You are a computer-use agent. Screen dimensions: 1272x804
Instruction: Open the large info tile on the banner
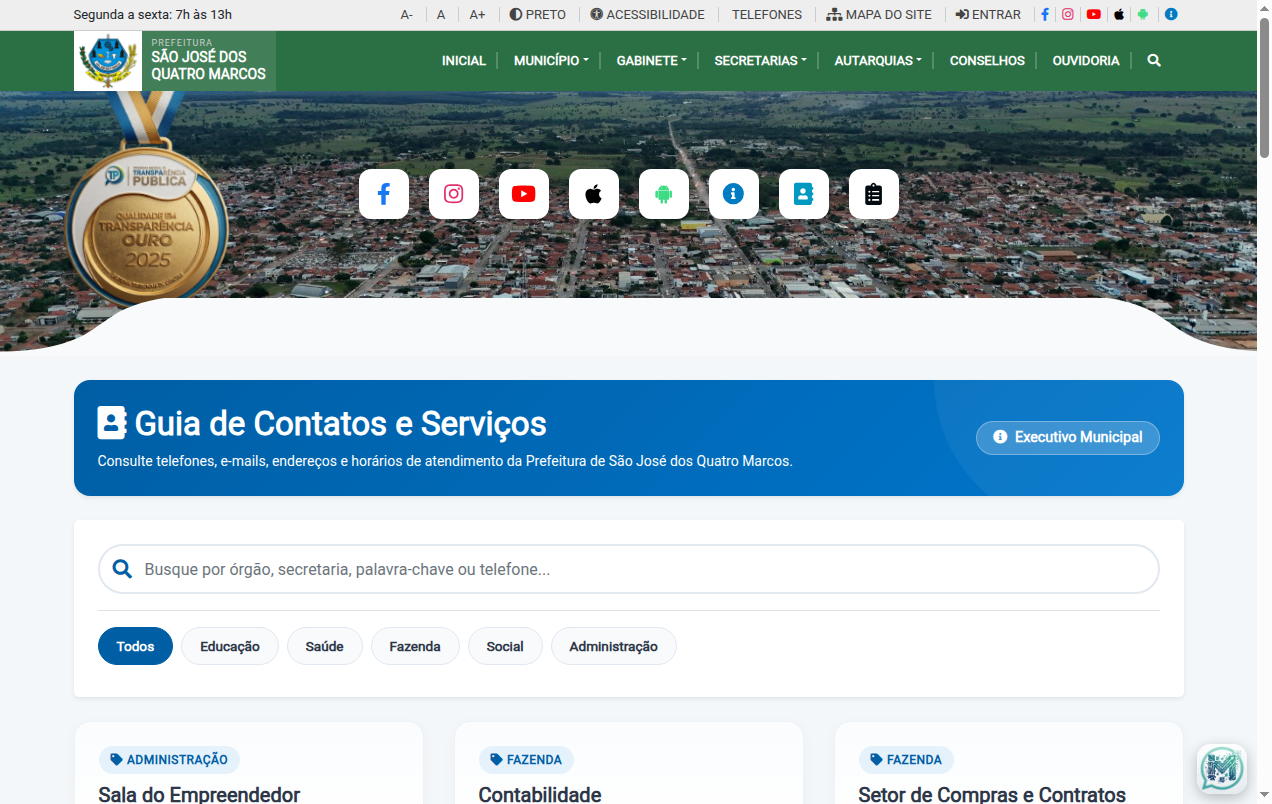tap(734, 194)
